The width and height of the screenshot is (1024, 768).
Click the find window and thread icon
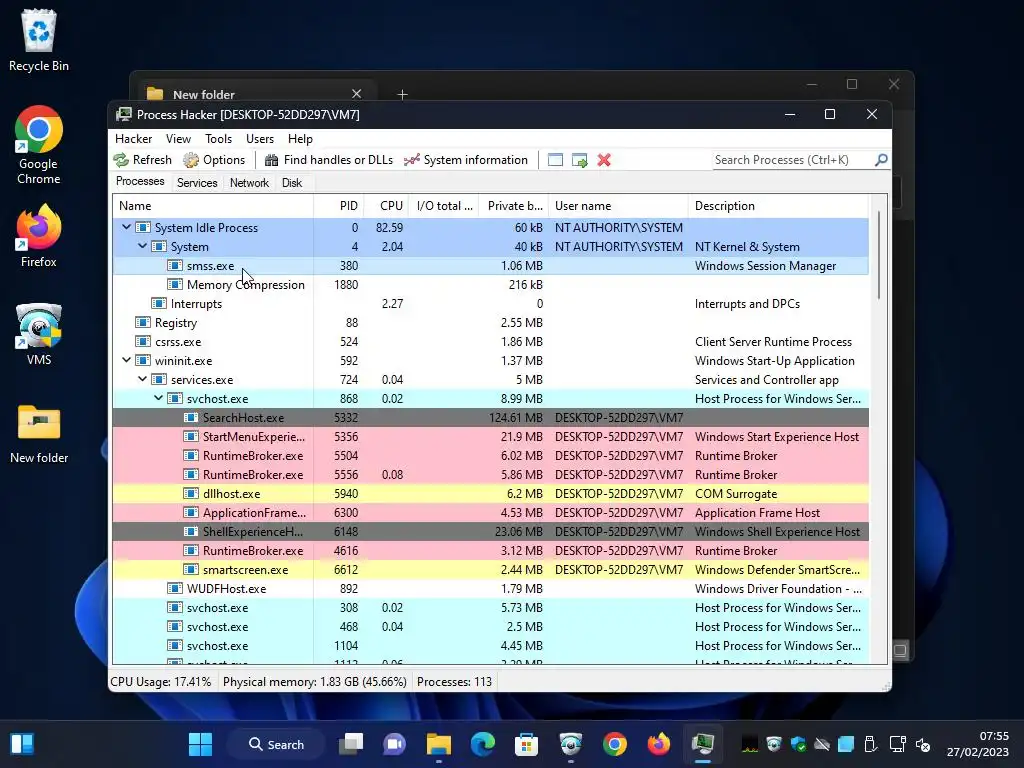[x=579, y=160]
